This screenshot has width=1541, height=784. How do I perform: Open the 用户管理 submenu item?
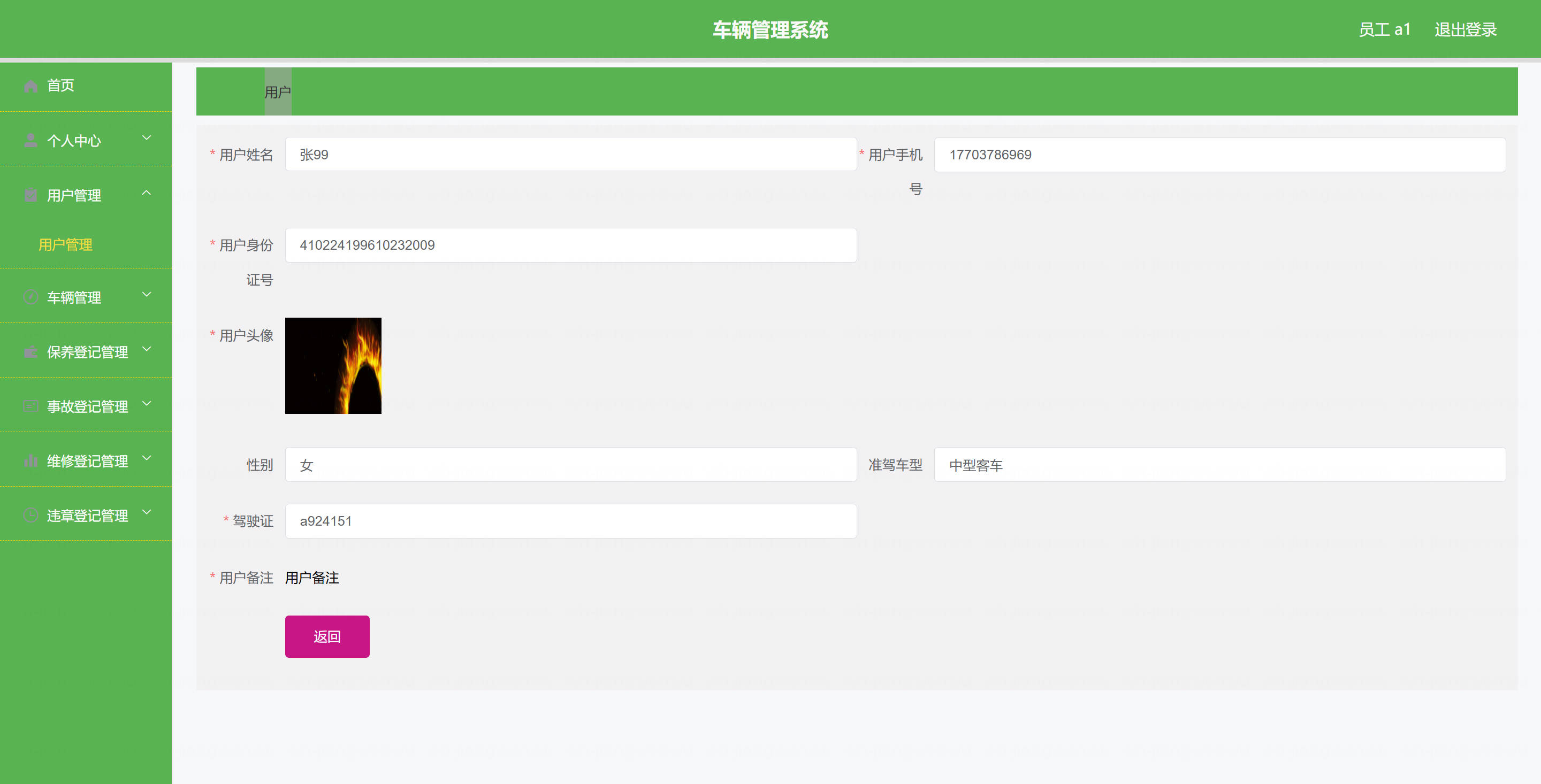pos(66,244)
